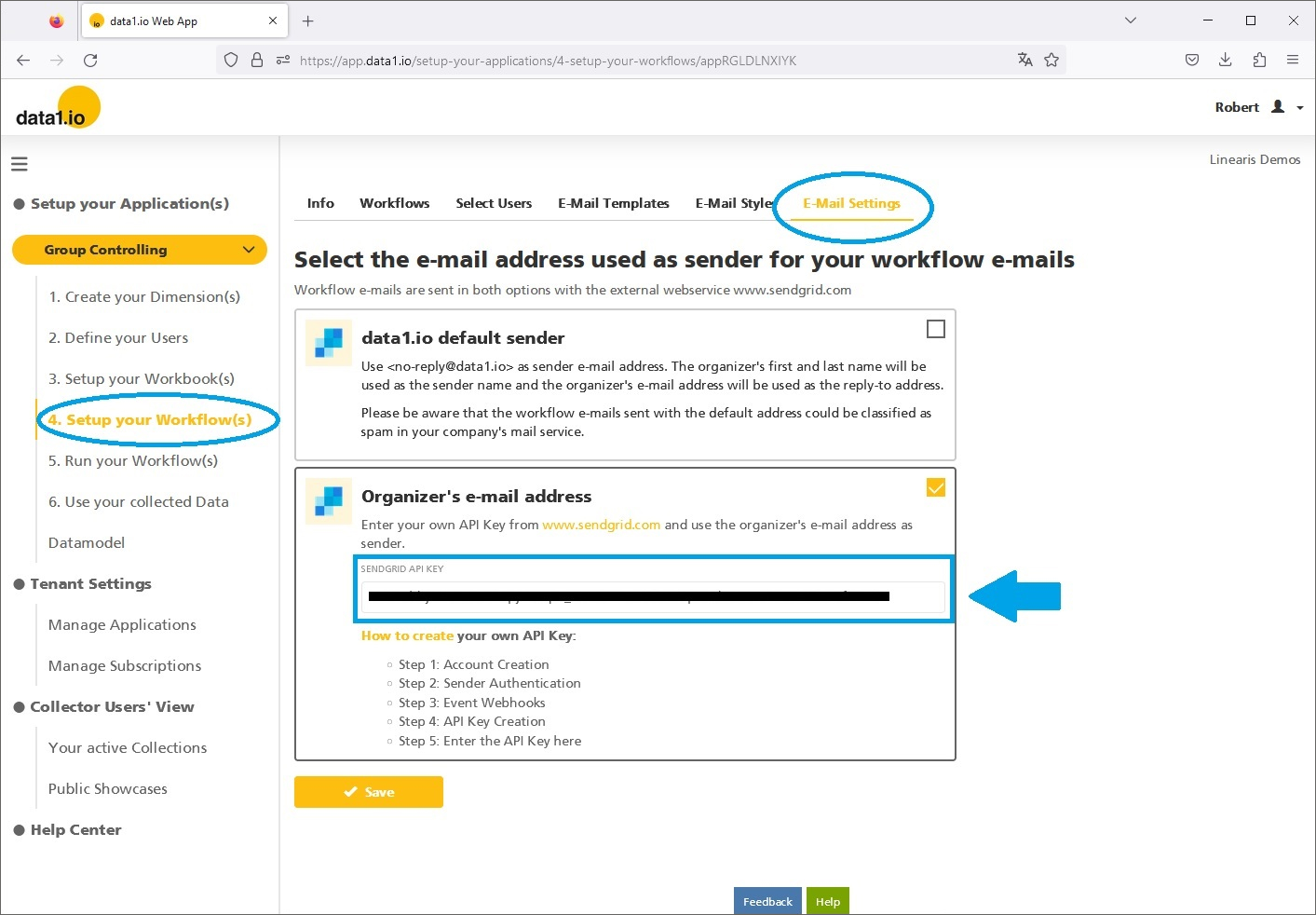The height and width of the screenshot is (915, 1316).
Task: Open 4. Setup your Workflow(s)
Action: tap(150, 419)
